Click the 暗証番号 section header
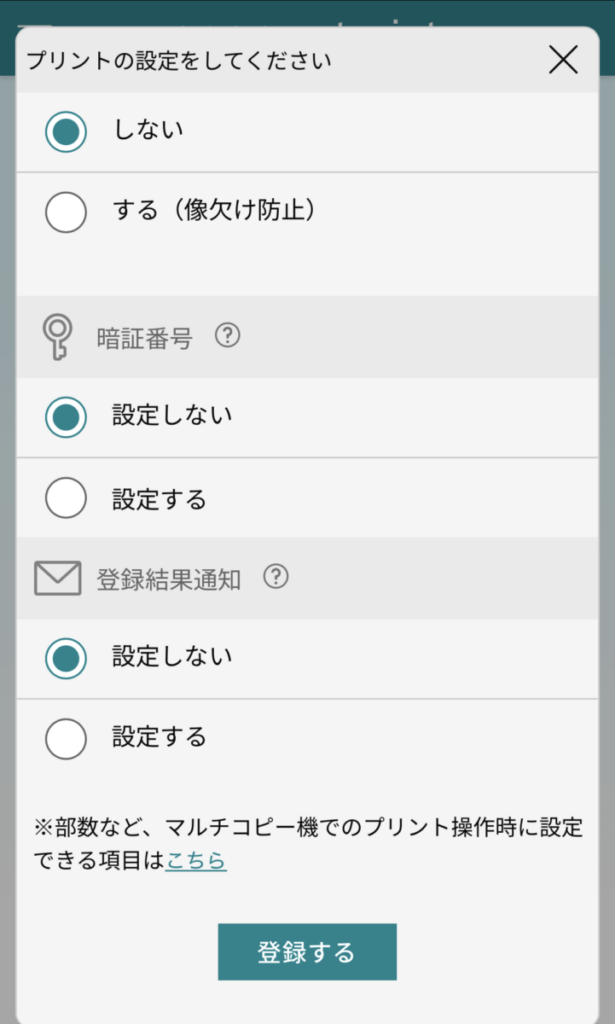 click(x=145, y=337)
